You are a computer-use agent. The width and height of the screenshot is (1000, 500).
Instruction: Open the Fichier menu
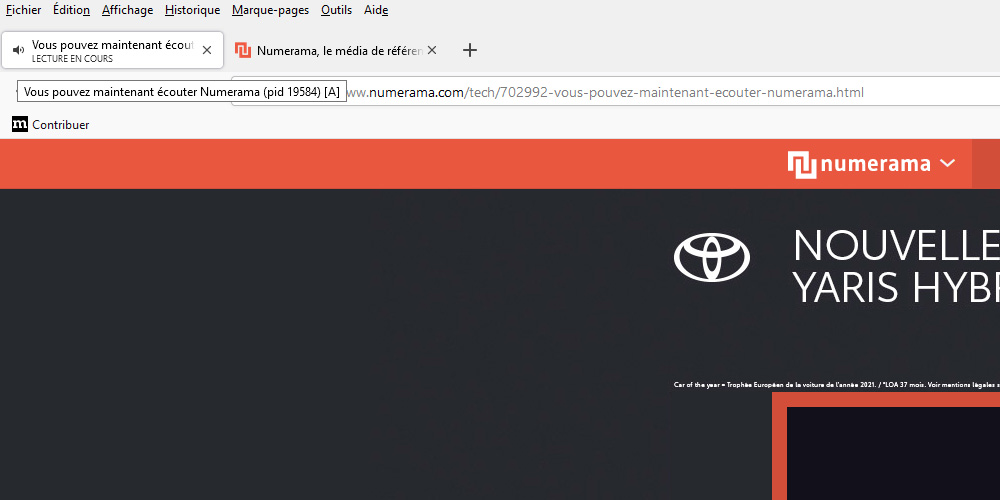[24, 10]
